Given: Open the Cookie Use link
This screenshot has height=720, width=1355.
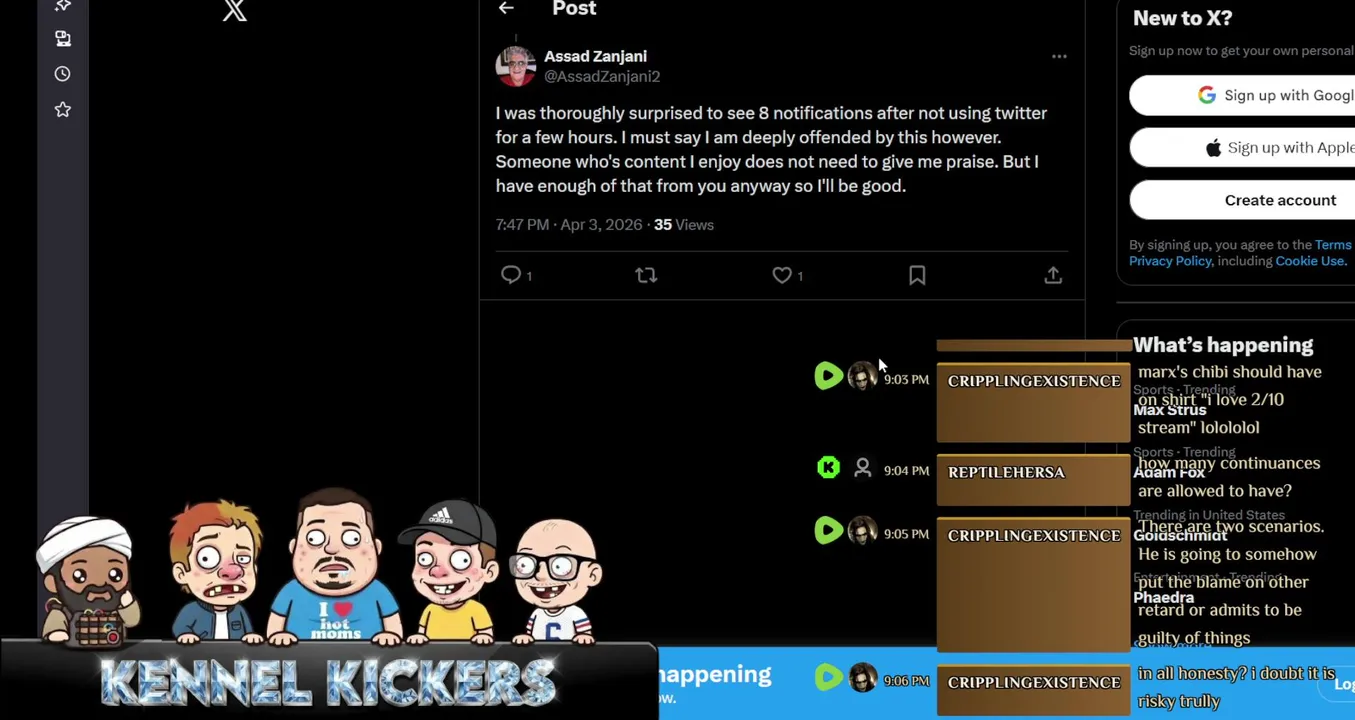Looking at the screenshot, I should 1310,261.
